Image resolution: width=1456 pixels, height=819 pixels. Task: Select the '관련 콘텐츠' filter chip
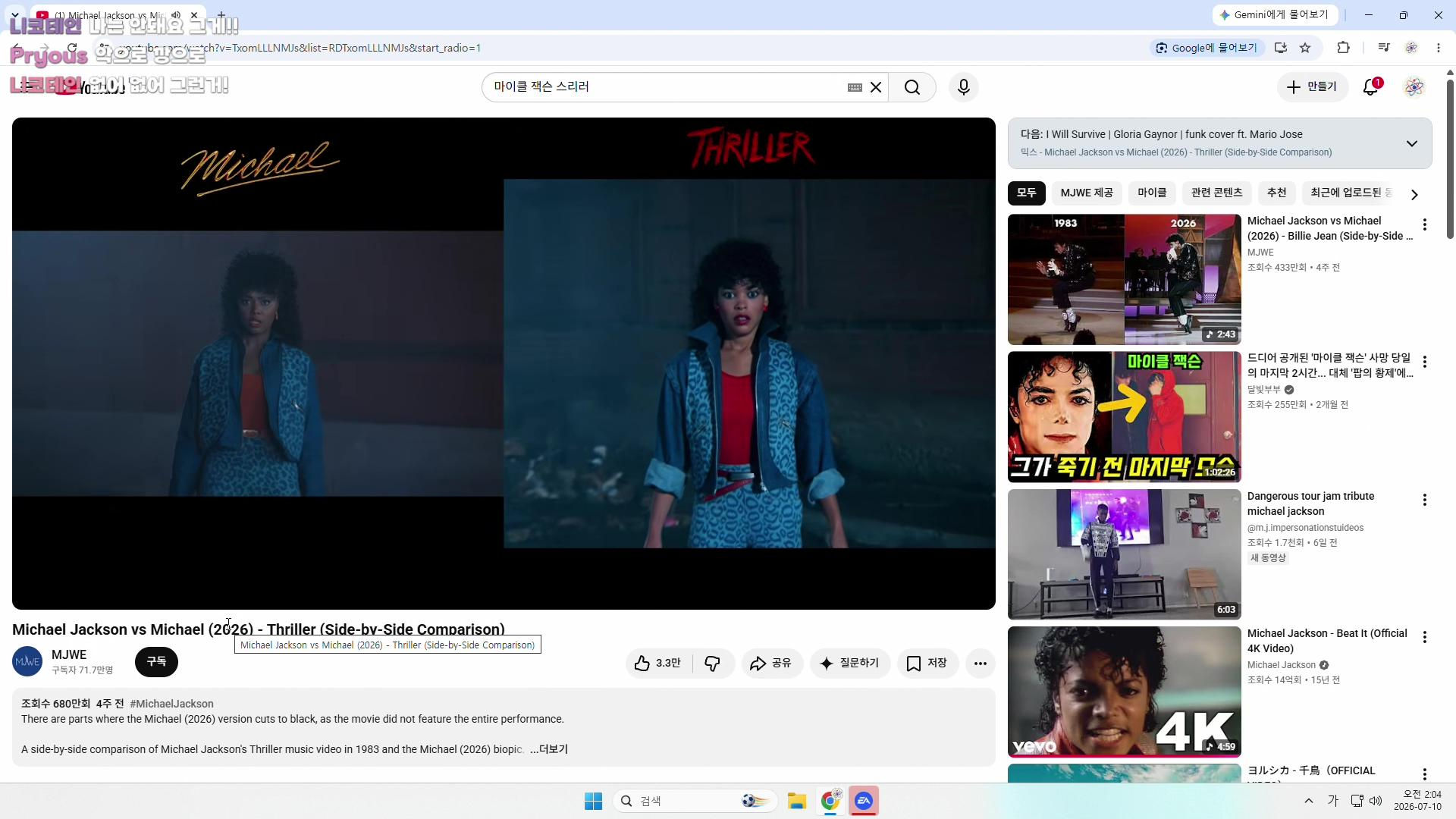click(x=1217, y=193)
